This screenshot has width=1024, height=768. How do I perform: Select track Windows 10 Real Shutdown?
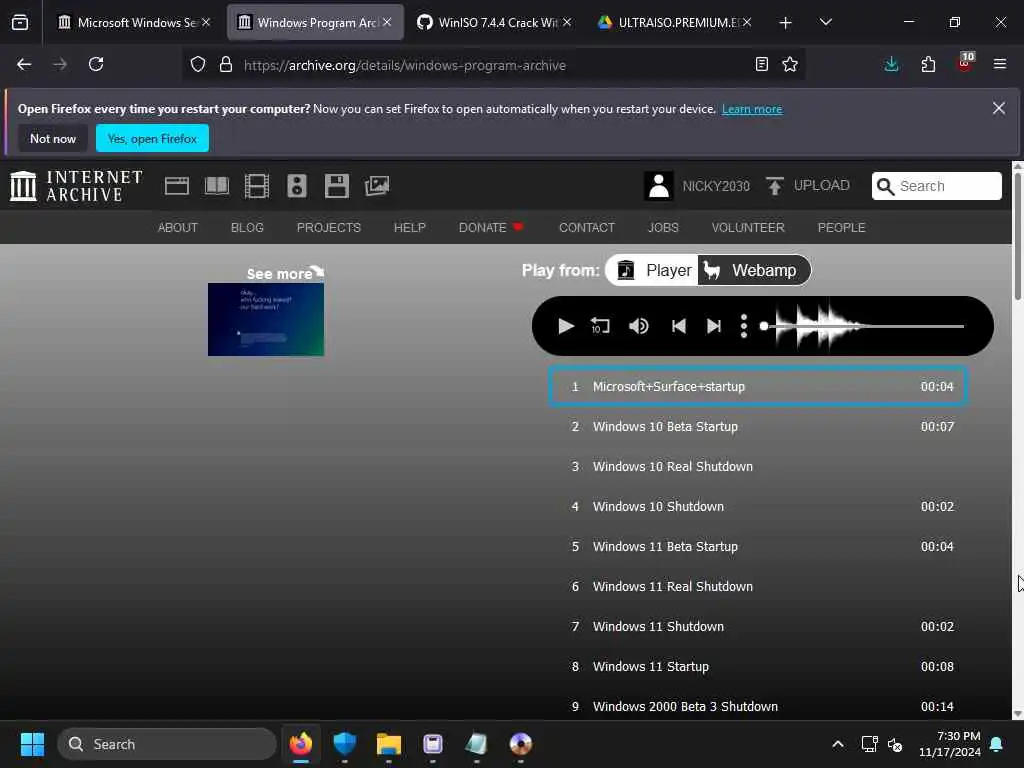[758, 466]
